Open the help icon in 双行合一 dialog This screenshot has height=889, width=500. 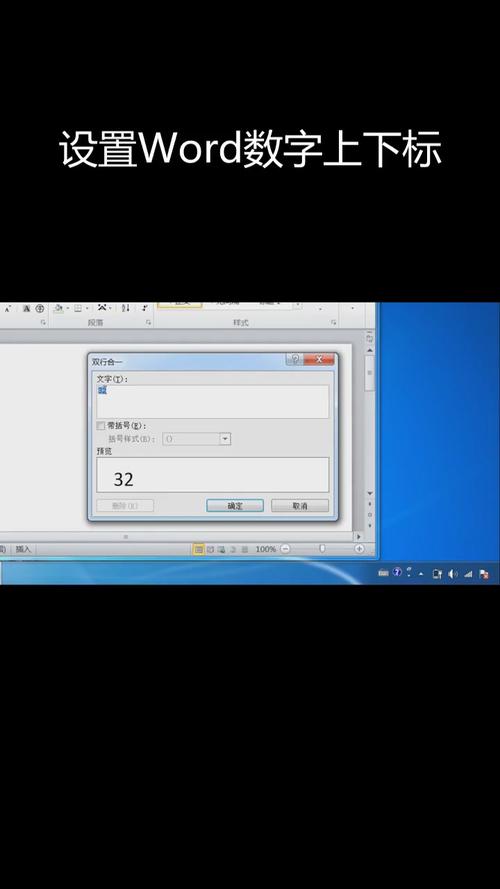coord(294,359)
